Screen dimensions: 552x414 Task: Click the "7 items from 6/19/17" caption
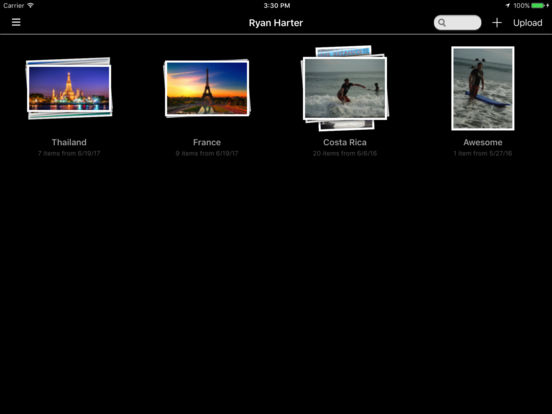(x=69, y=153)
